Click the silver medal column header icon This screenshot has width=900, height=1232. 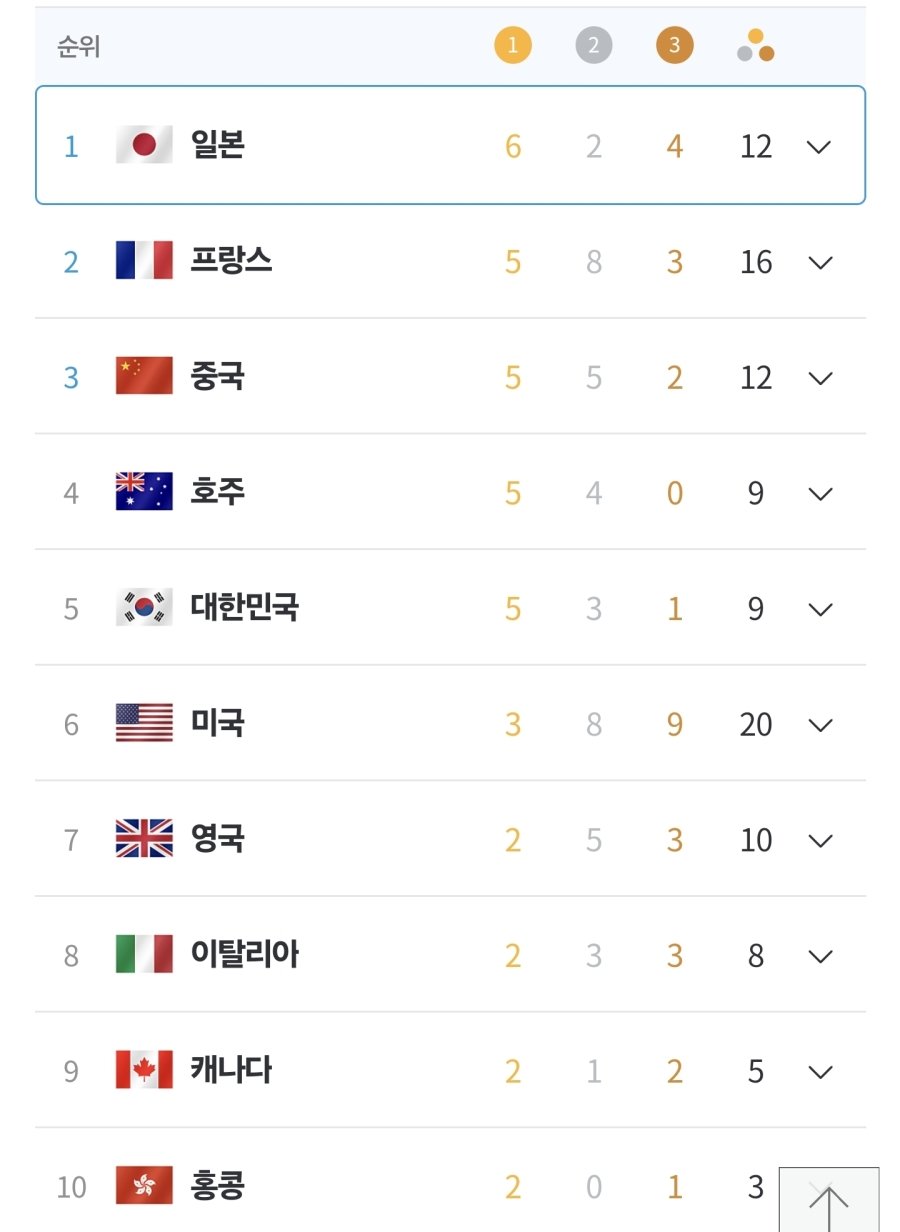[593, 45]
